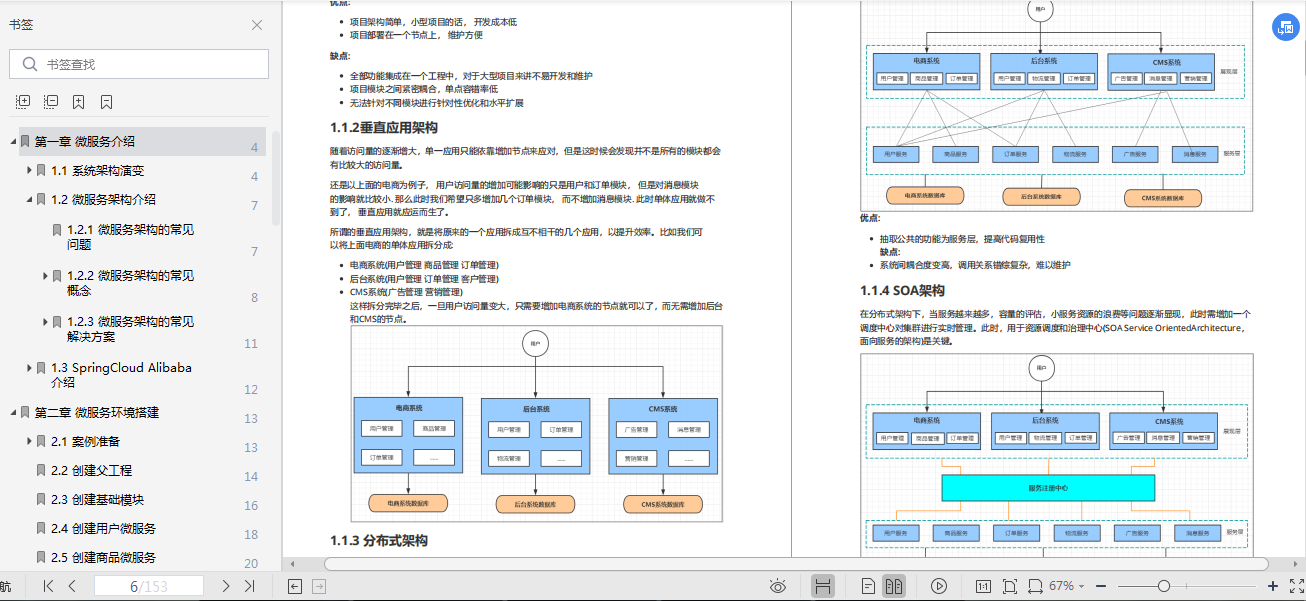1306x601 pixels.
Task: Expand the 1.1 系统架构演变 node
Action: coord(29,170)
